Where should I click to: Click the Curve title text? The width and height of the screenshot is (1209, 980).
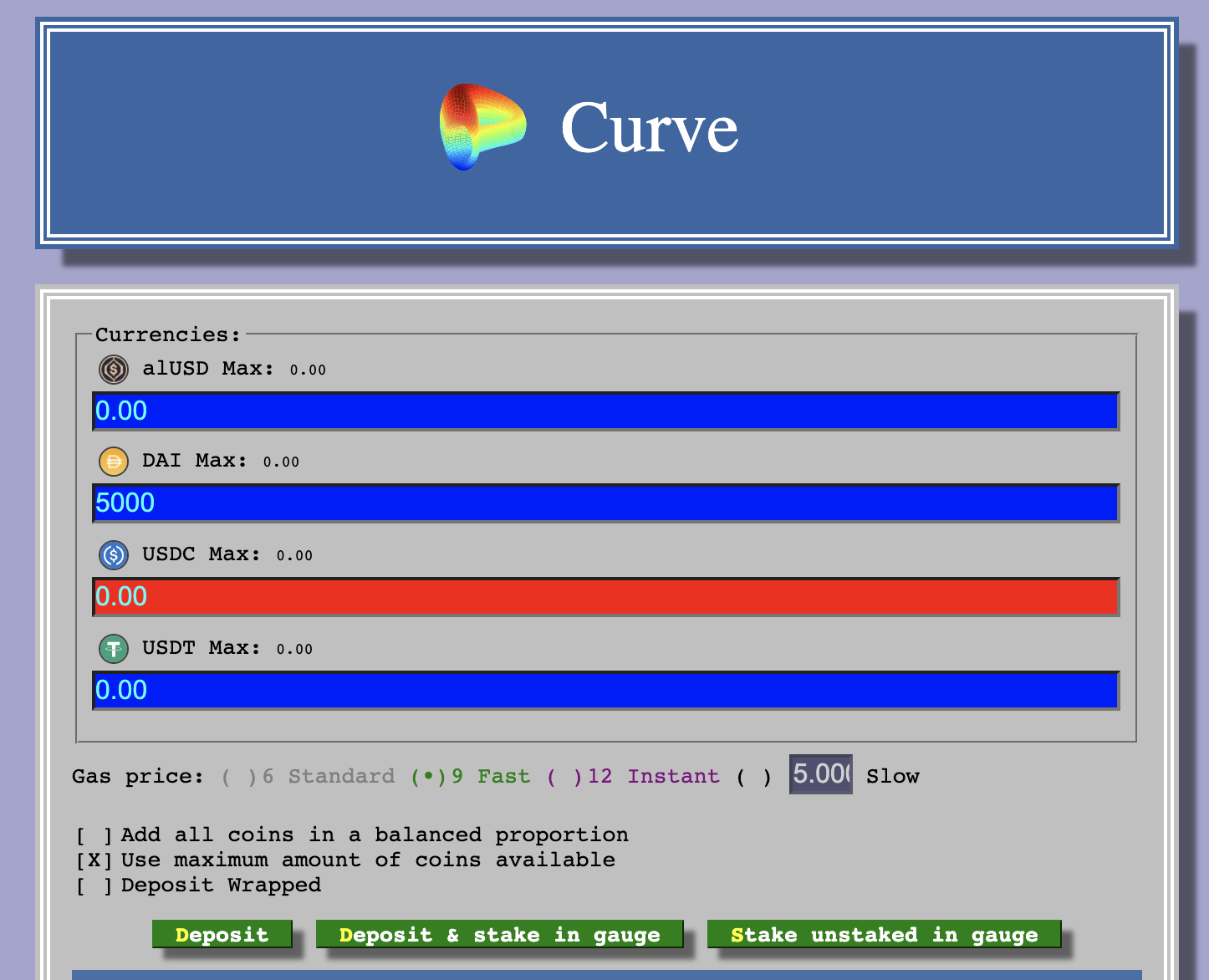coord(649,128)
